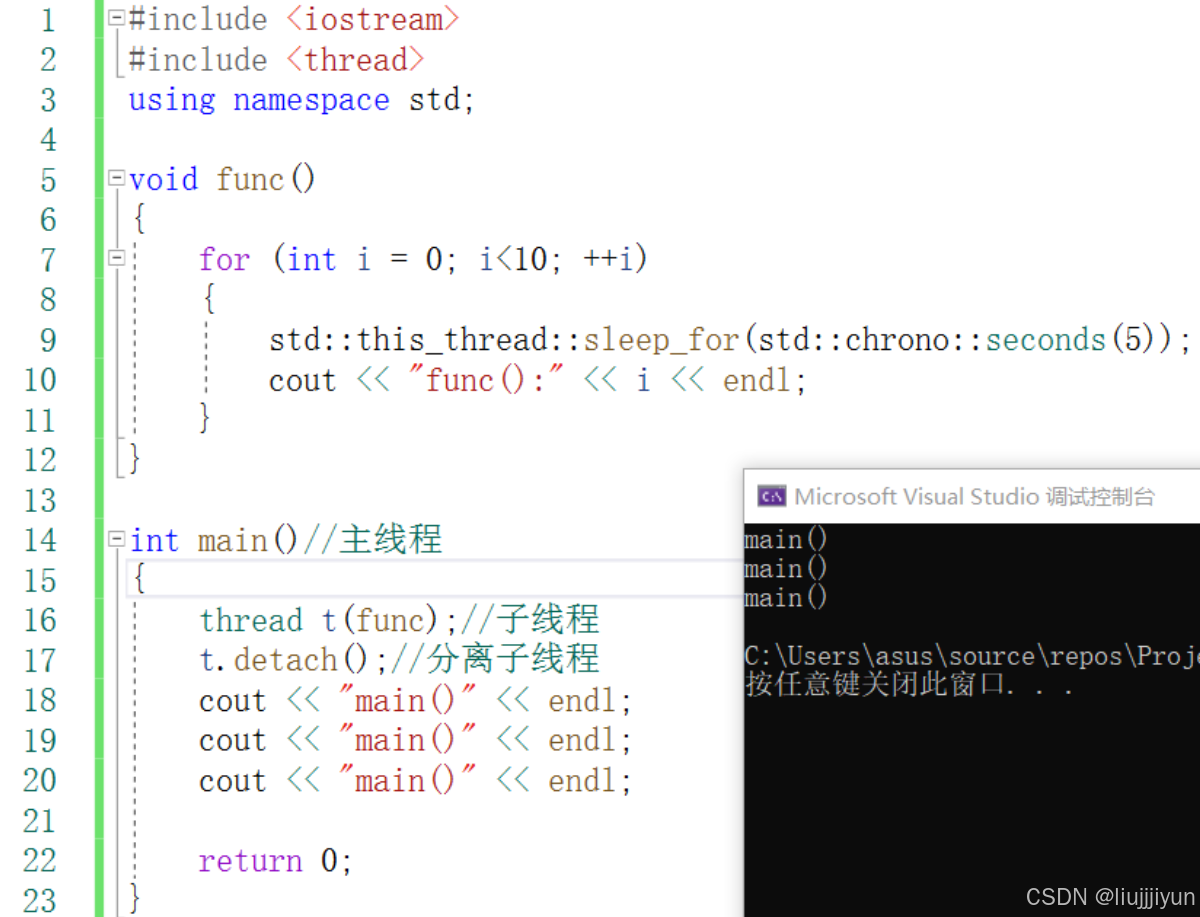Click the command prompt icon in the console title bar
The image size is (1200, 917).
[770, 495]
